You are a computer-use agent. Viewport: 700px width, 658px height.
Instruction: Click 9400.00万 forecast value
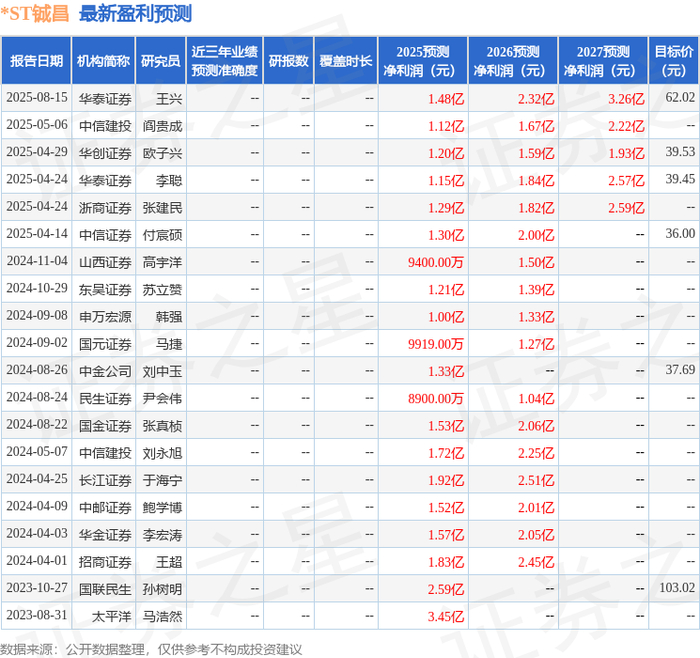(x=436, y=262)
